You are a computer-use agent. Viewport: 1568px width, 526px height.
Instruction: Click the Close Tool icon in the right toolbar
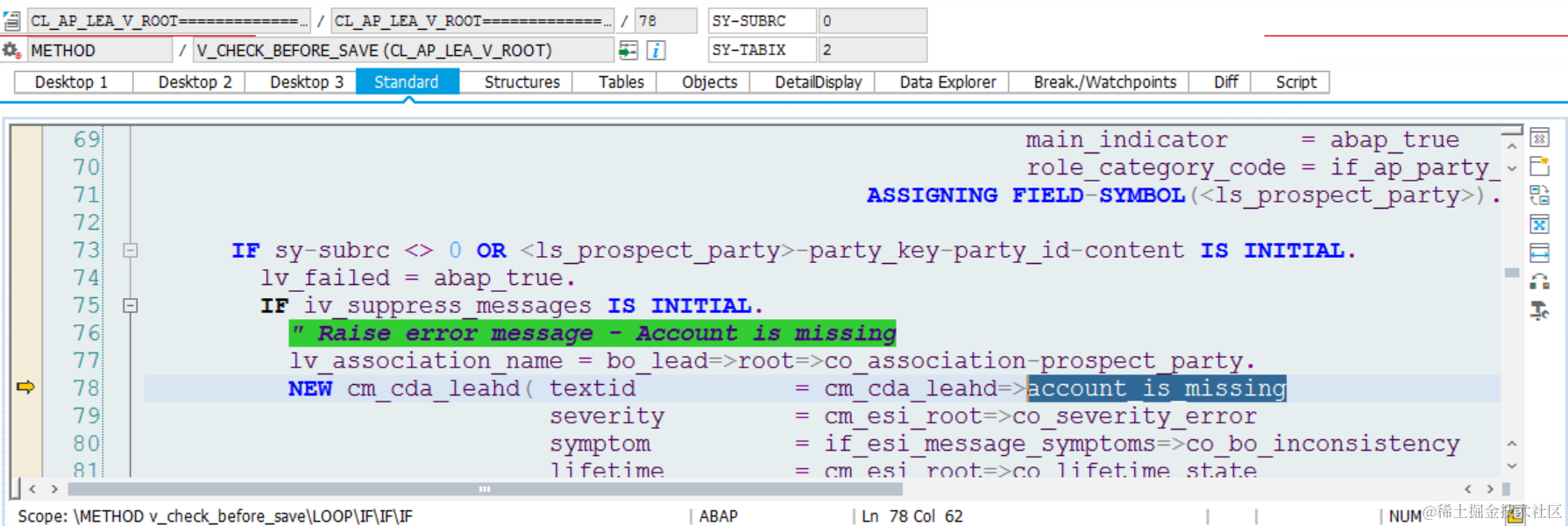click(x=1540, y=139)
